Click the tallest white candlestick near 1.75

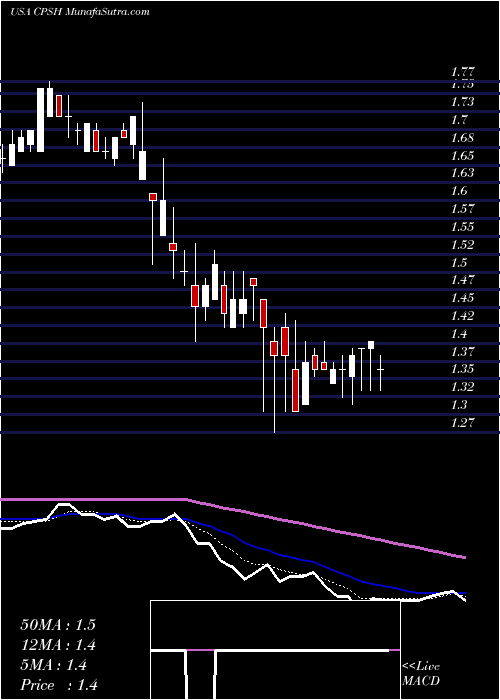[x=40, y=120]
